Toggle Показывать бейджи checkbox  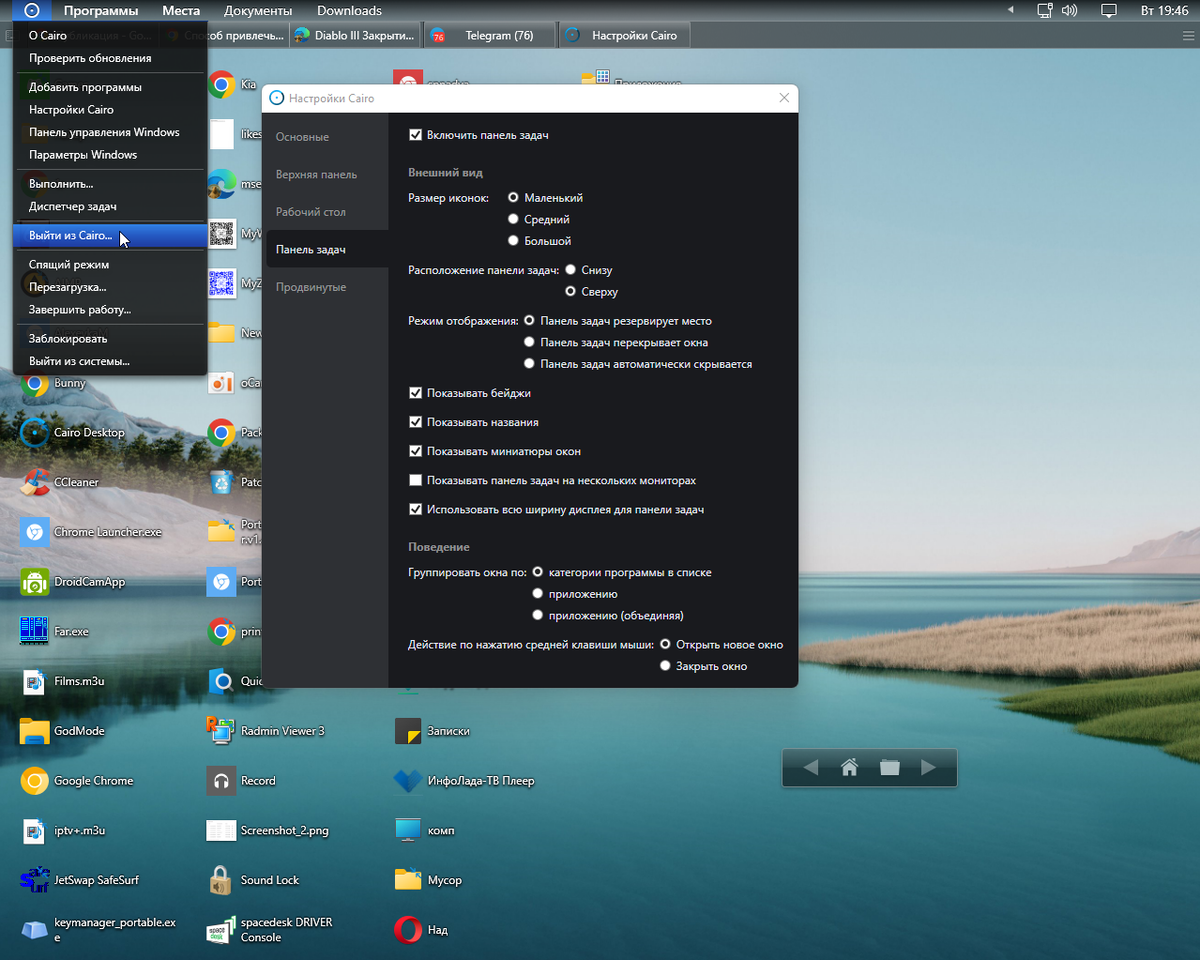click(x=416, y=393)
